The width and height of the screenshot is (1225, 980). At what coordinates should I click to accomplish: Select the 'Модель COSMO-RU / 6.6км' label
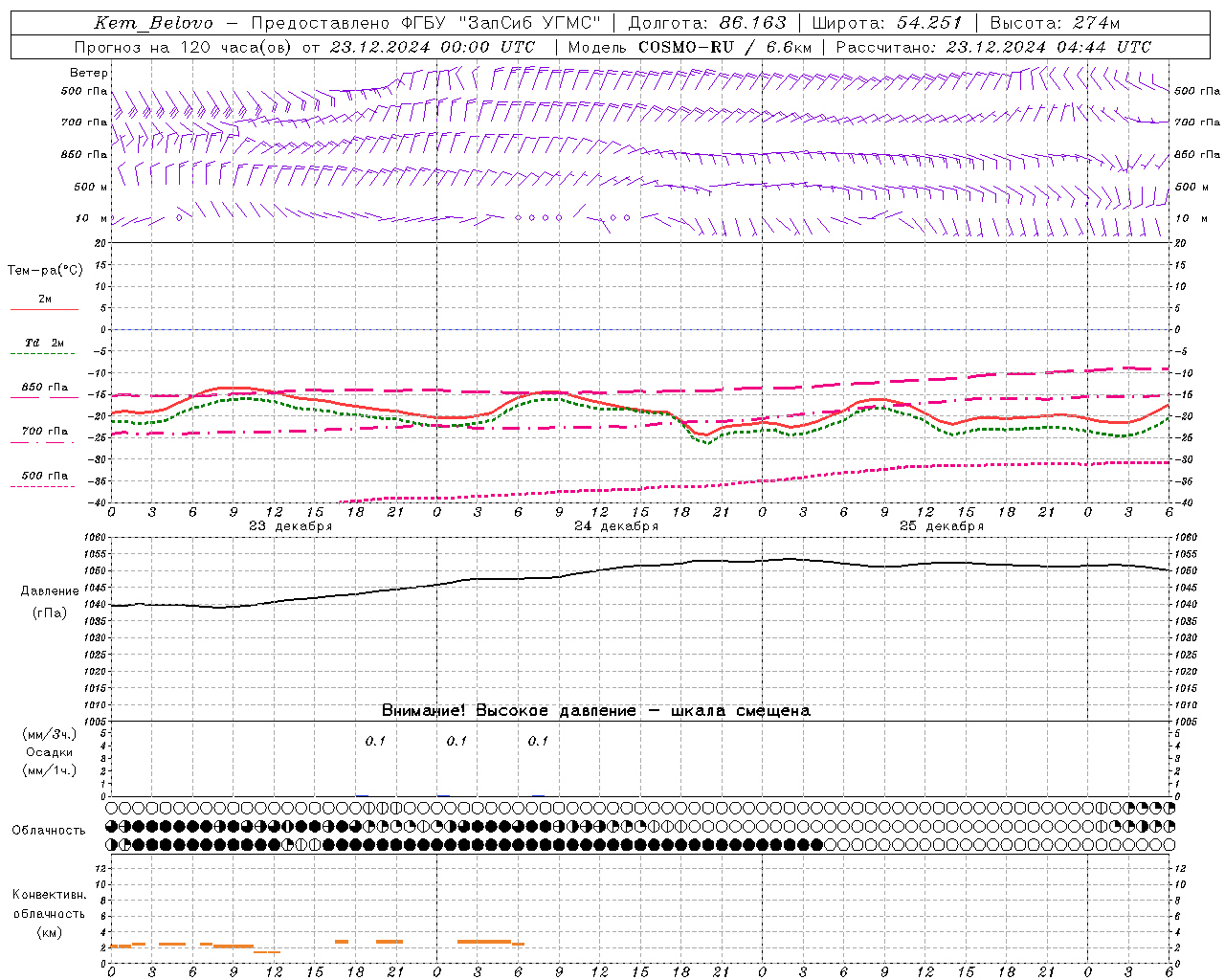click(690, 47)
